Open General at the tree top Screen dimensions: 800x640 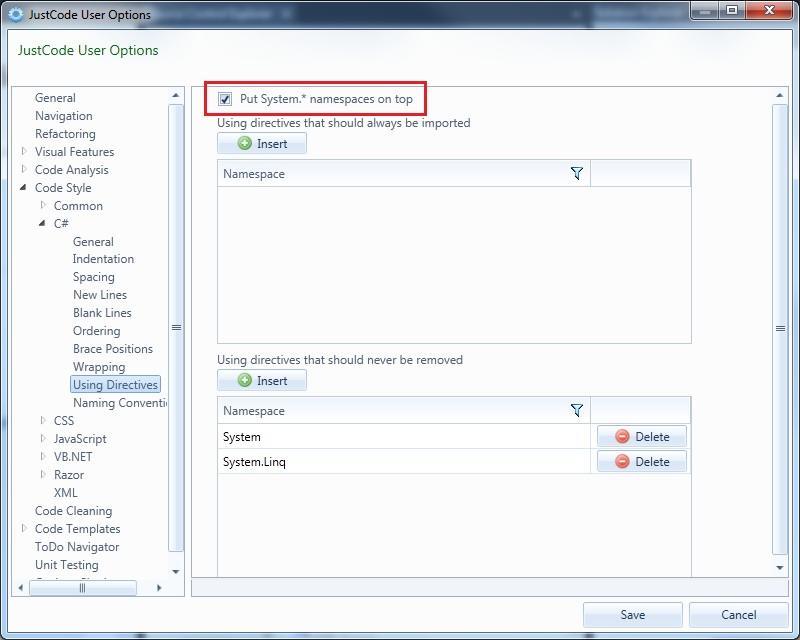pos(55,97)
